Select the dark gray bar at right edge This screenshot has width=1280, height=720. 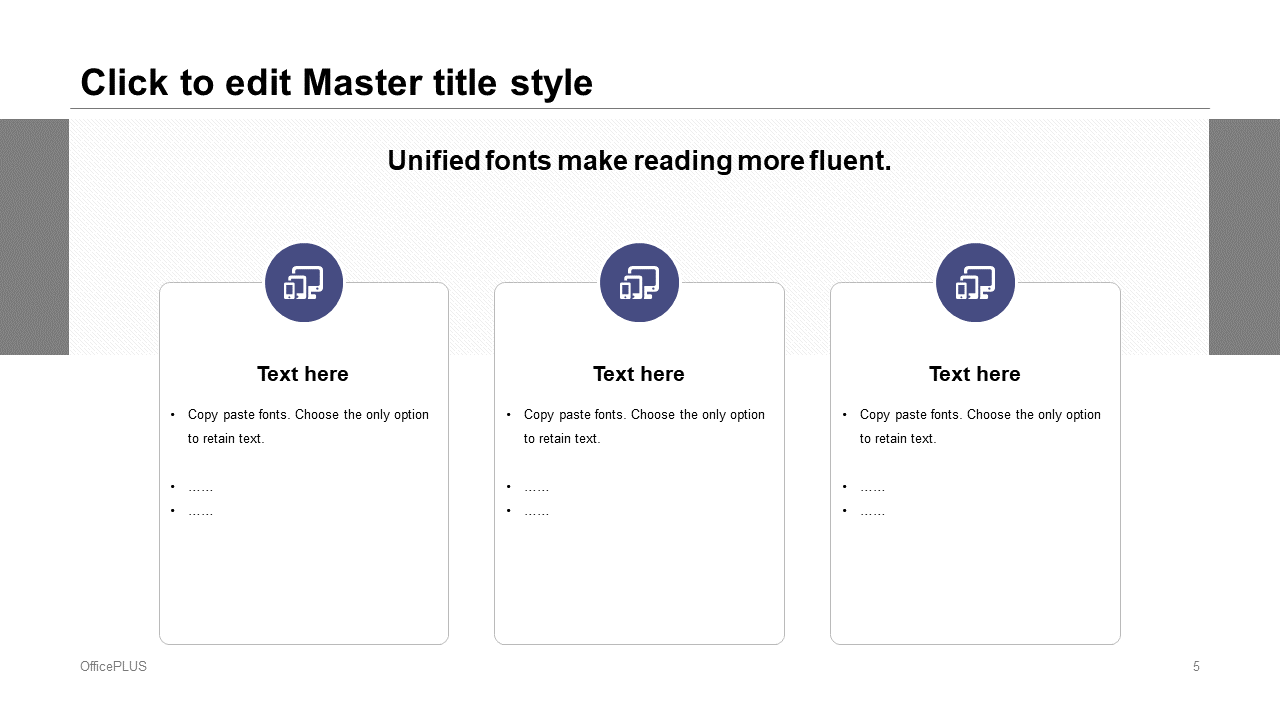[1244, 237]
